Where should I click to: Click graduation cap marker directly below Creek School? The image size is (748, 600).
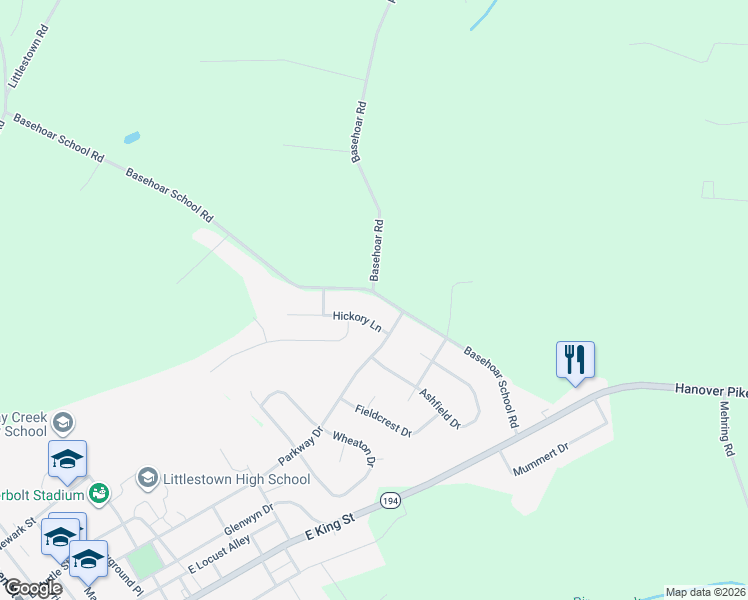pyautogui.click(x=67, y=459)
